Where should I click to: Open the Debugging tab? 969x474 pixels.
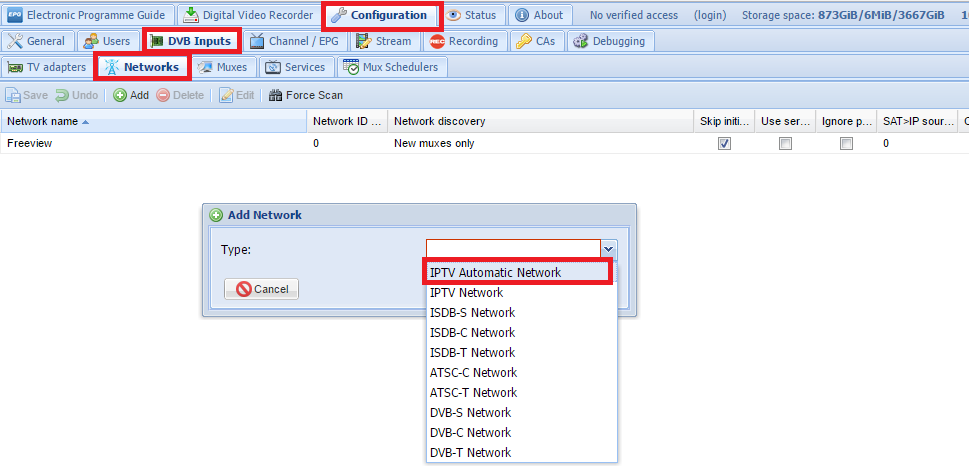609,41
